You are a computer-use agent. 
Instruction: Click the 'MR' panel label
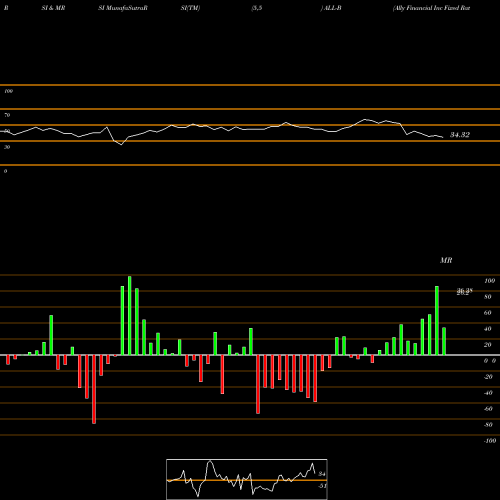(x=446, y=260)
